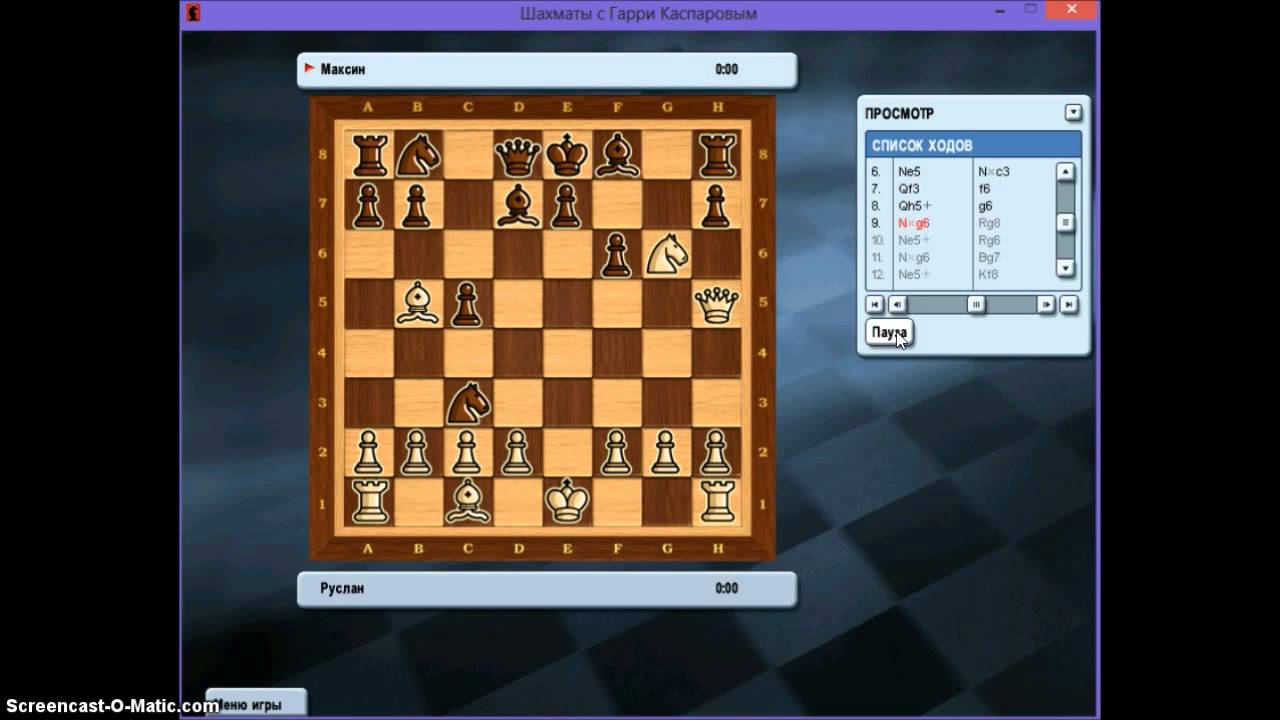Click the Максин player name bar
The height and width of the screenshot is (720, 1280).
547,69
